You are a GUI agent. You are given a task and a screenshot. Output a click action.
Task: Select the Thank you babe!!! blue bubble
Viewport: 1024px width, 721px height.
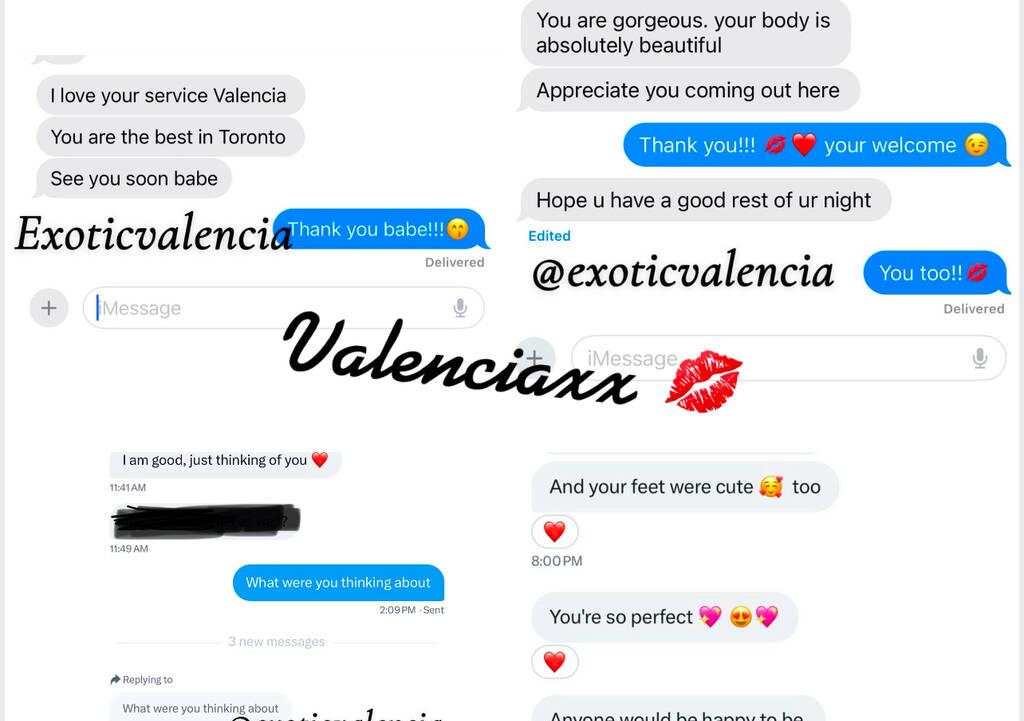[379, 229]
